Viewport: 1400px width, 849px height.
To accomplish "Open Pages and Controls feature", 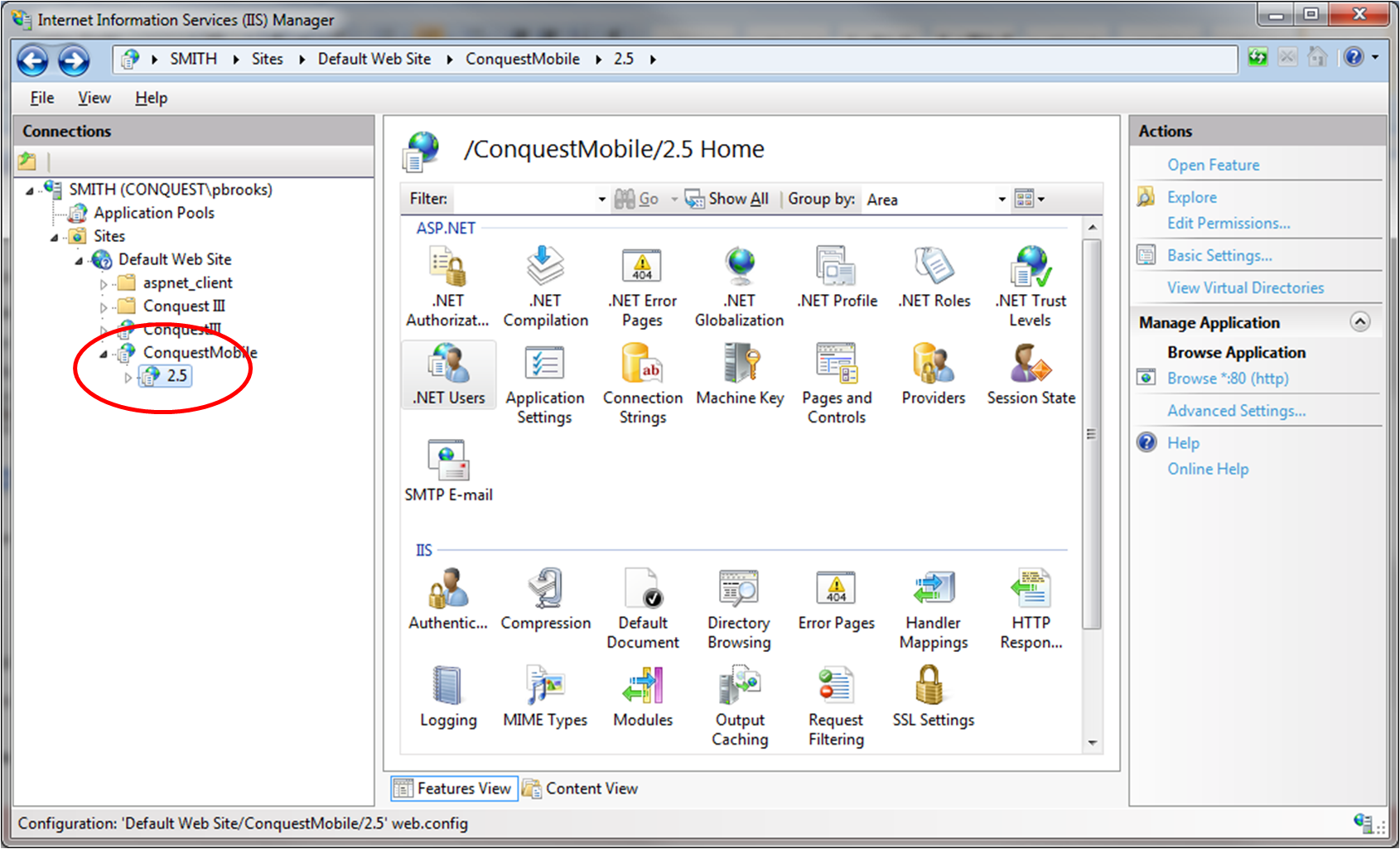I will click(837, 384).
